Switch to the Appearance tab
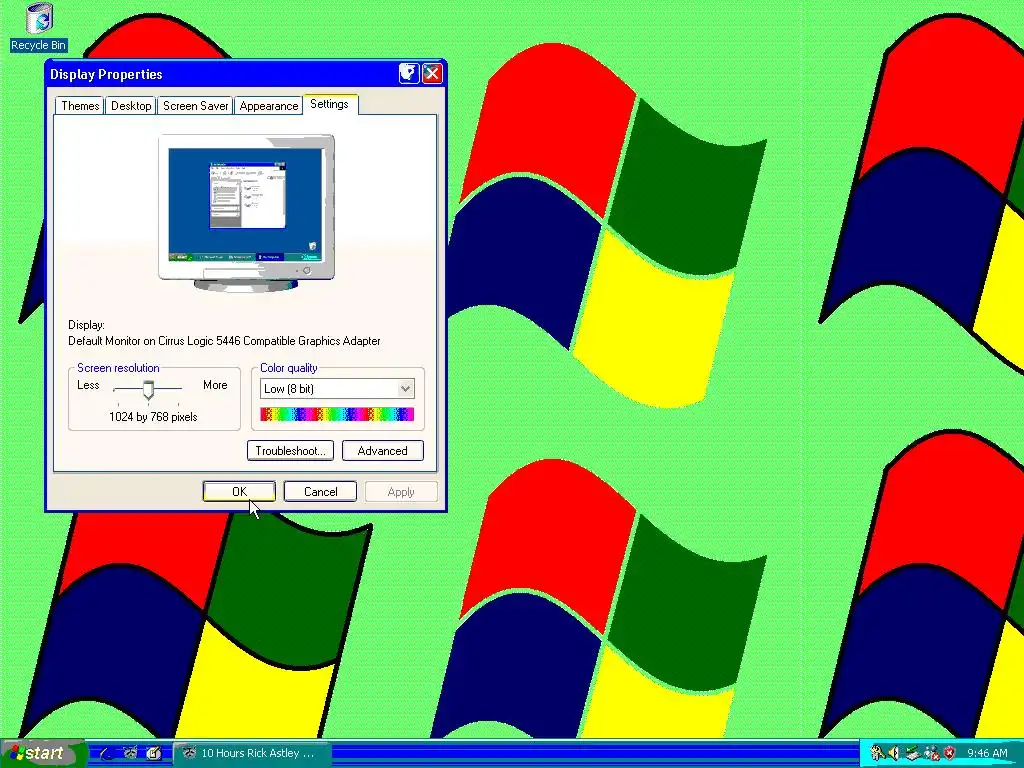1024x768 pixels. (x=268, y=106)
